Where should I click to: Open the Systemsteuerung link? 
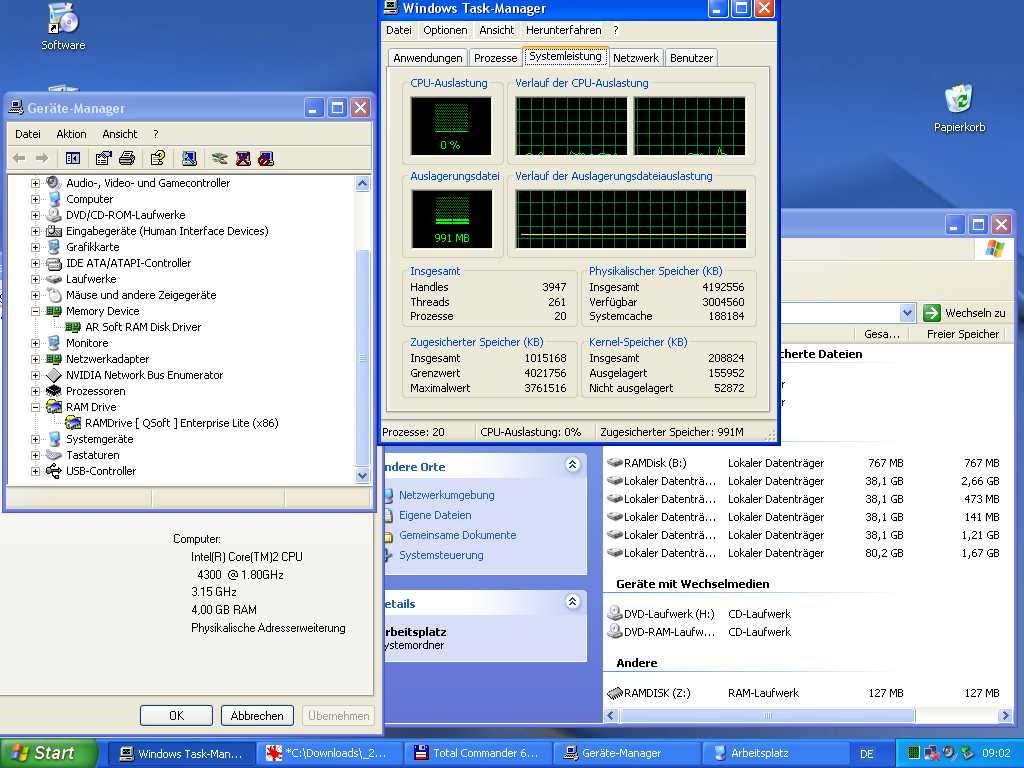pos(441,555)
